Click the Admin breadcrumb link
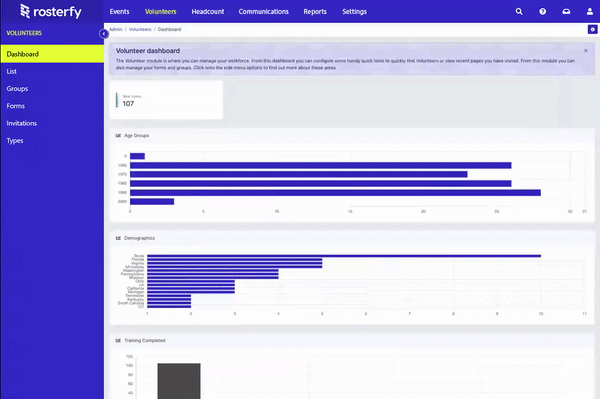The height and width of the screenshot is (399, 600). pos(116,29)
